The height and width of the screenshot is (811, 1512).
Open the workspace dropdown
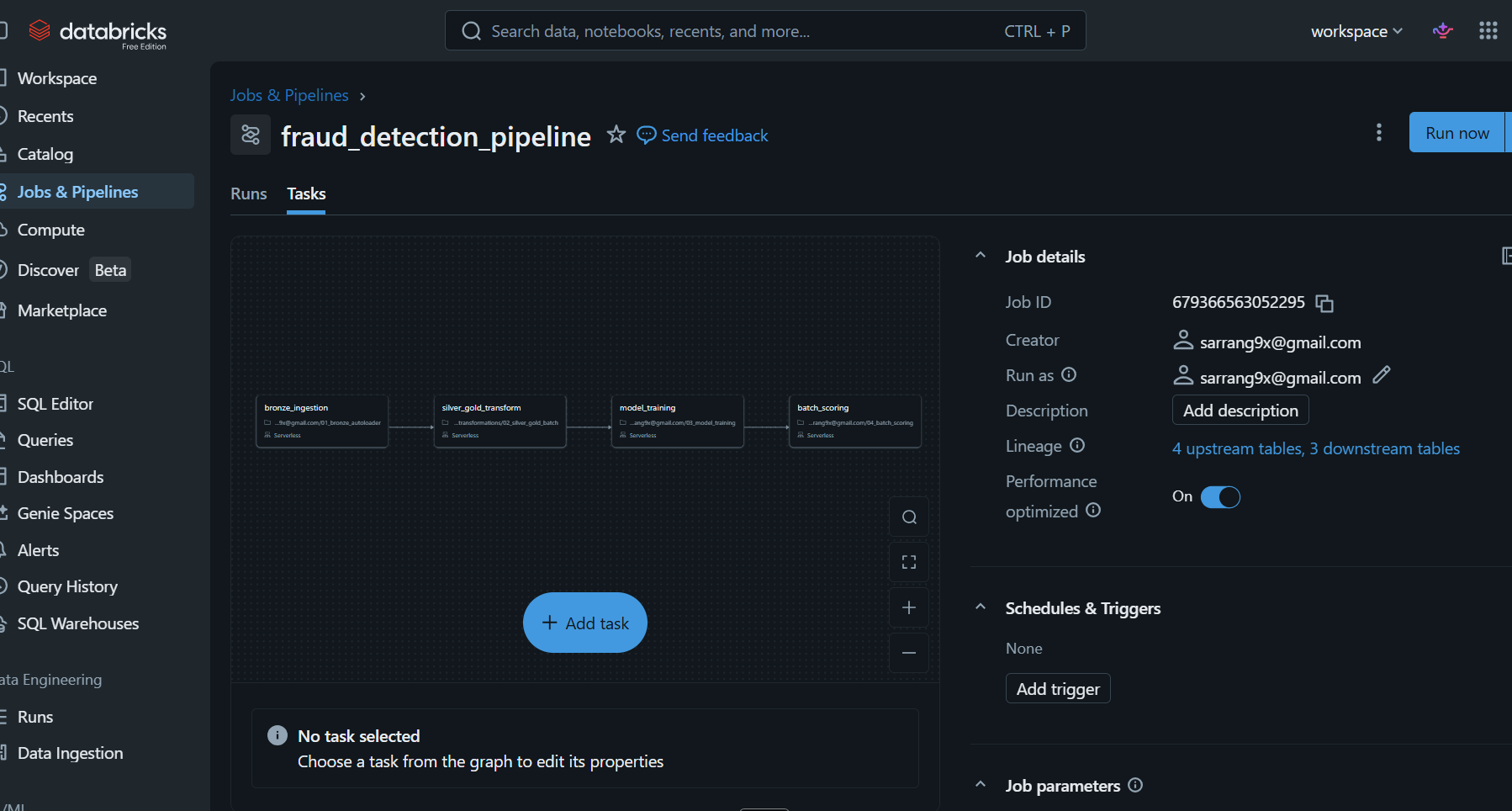coord(1356,31)
